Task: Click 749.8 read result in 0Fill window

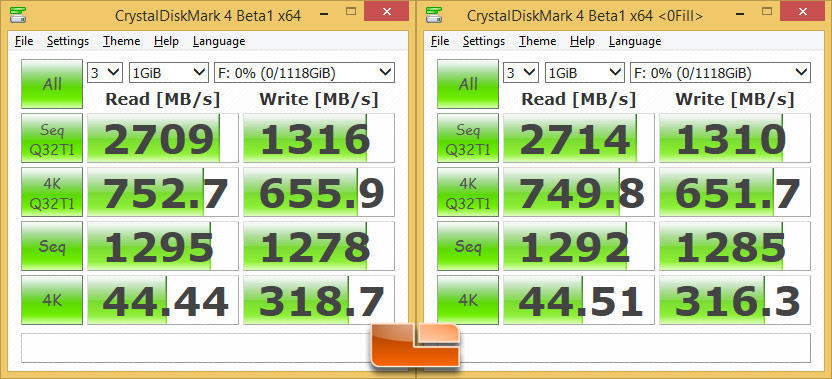Action: [x=579, y=192]
